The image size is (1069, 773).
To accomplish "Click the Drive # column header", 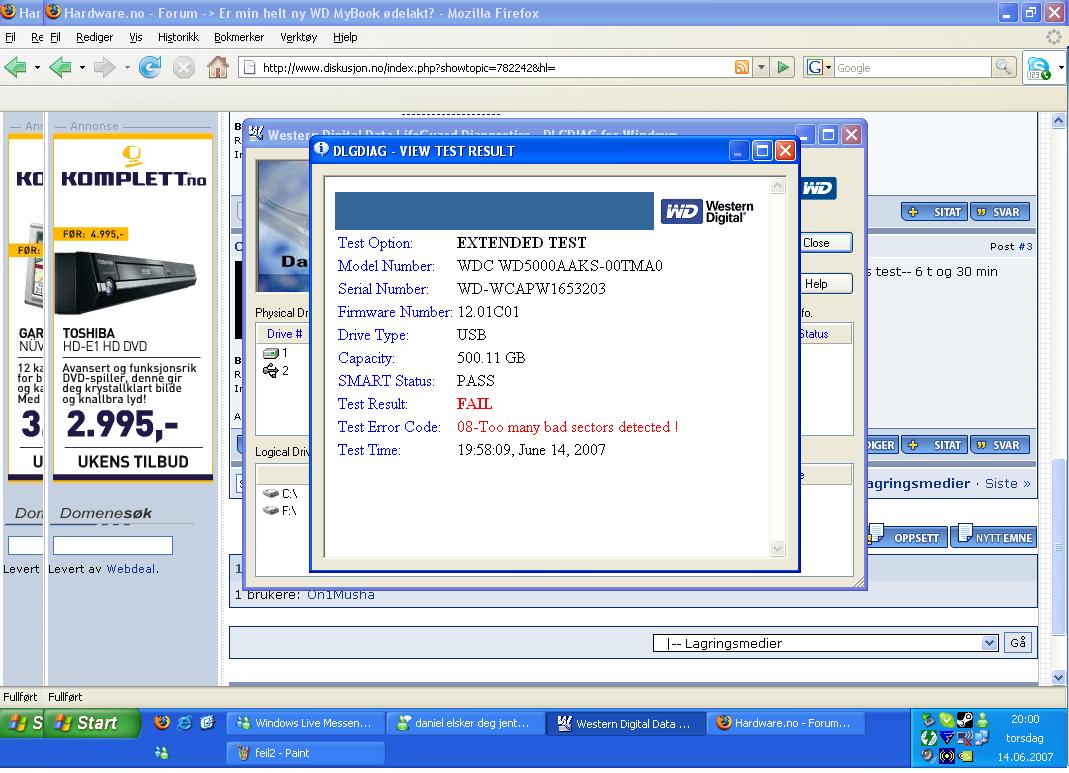I will pos(284,333).
